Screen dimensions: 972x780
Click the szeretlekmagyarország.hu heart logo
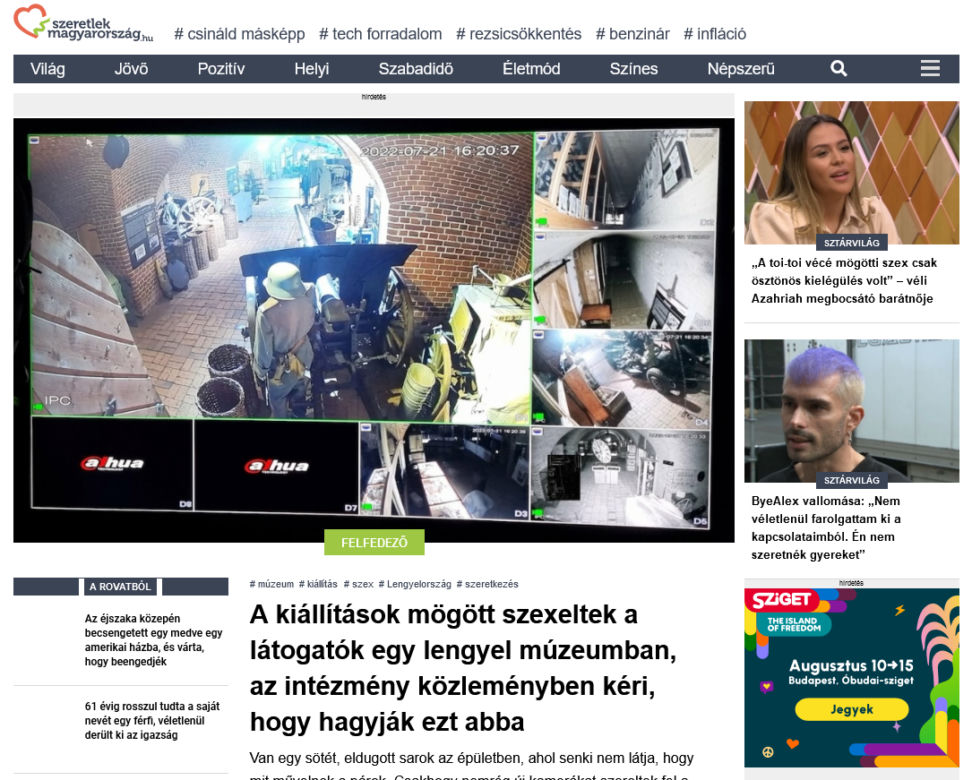click(x=84, y=24)
